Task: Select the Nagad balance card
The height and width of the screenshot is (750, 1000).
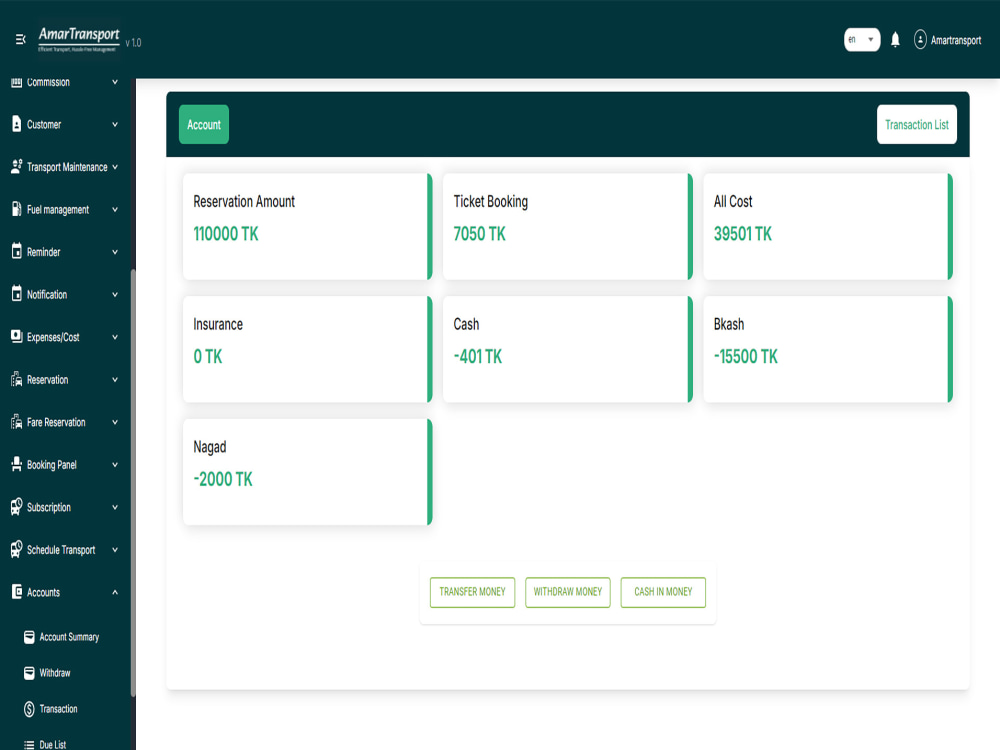Action: click(307, 472)
